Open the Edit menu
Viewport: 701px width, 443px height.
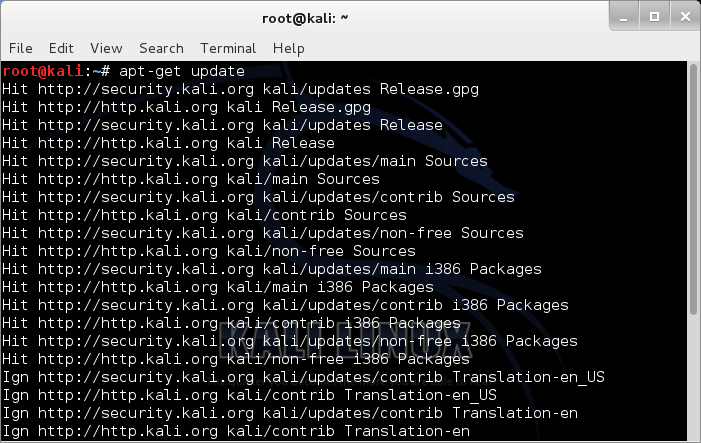coord(61,48)
